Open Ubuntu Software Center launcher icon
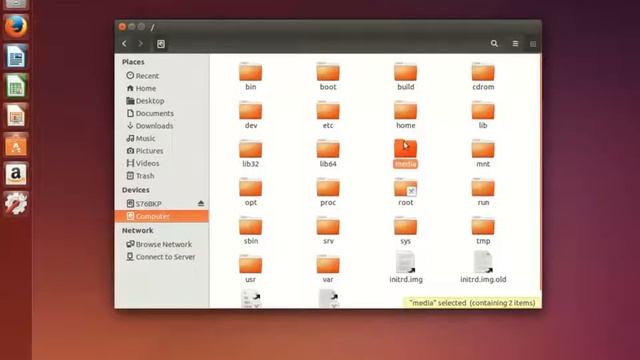 16,145
